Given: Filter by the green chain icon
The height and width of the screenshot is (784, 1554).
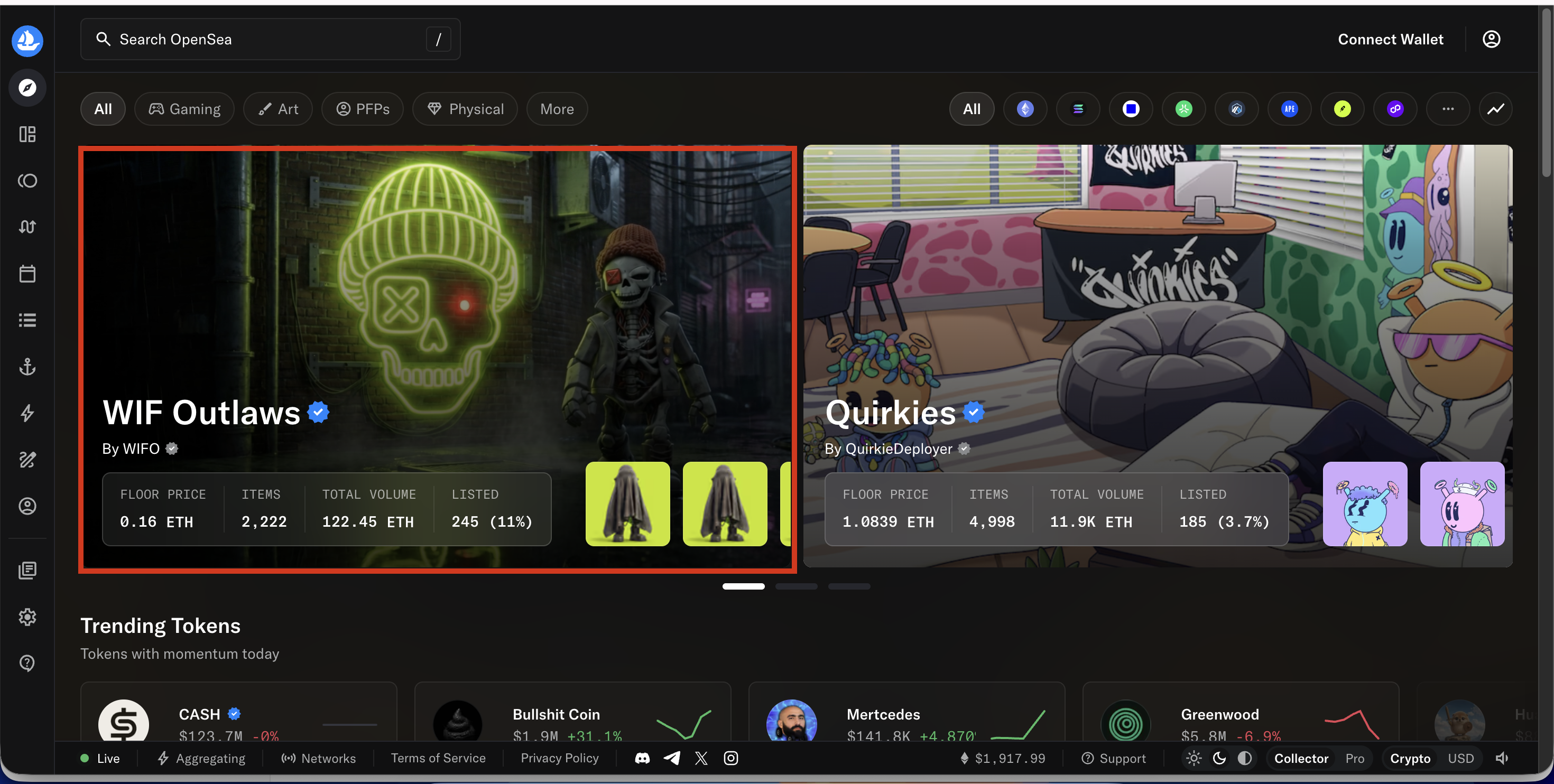Looking at the screenshot, I should pos(1183,109).
